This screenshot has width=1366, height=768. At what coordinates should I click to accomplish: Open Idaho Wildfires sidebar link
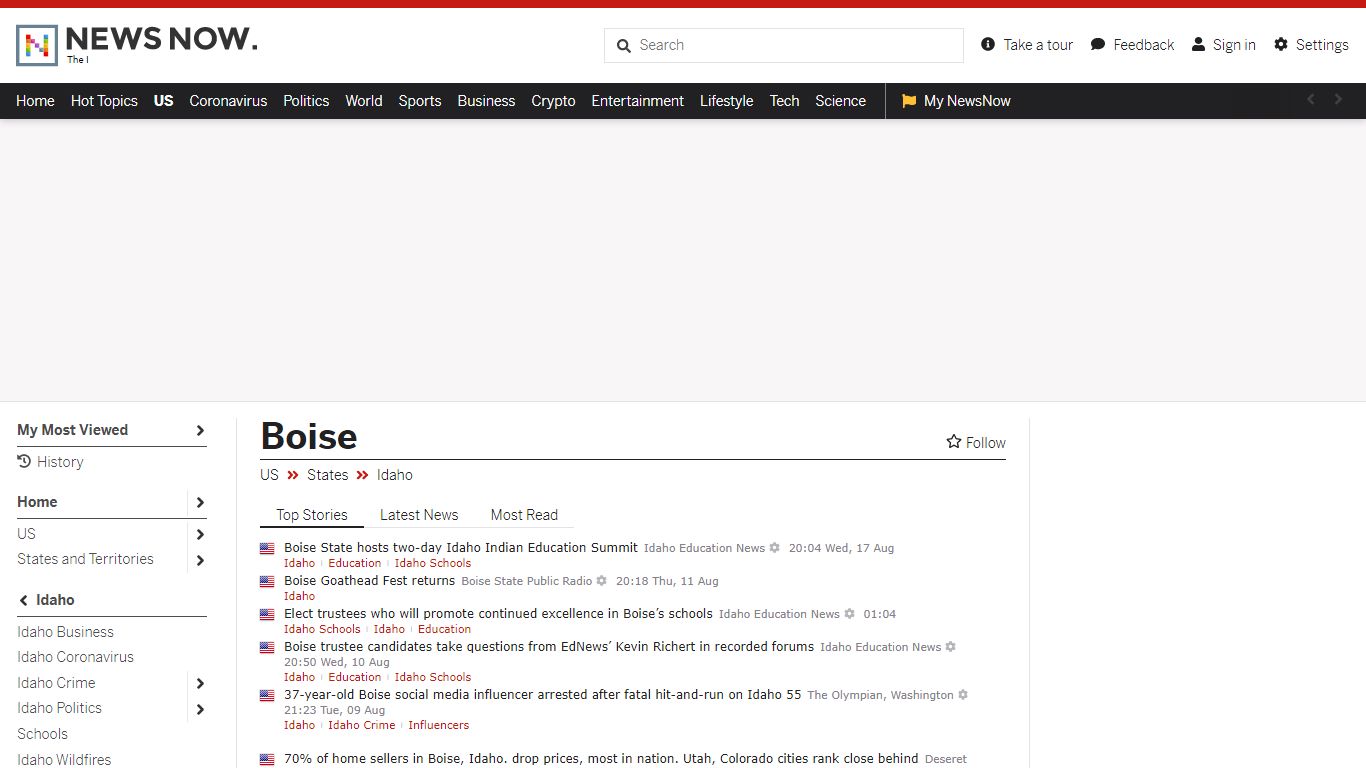tap(64, 759)
